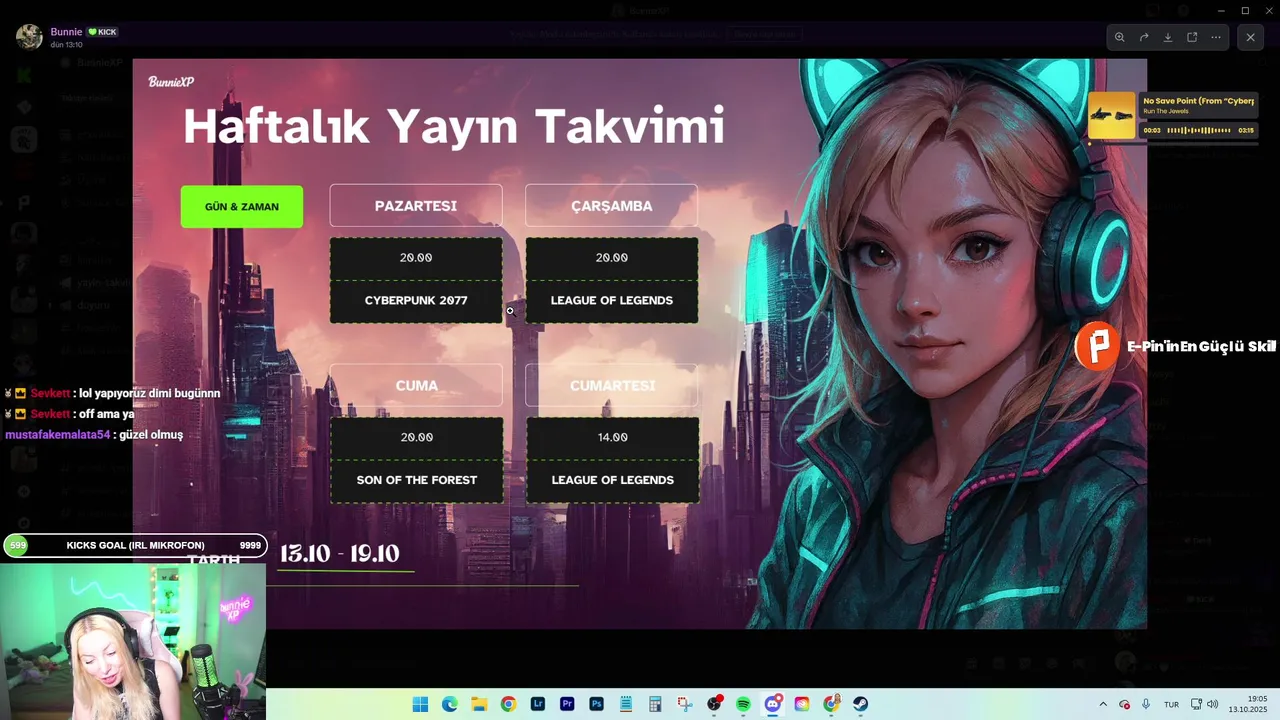Open clock and calendar showing 19:05

point(1248,704)
